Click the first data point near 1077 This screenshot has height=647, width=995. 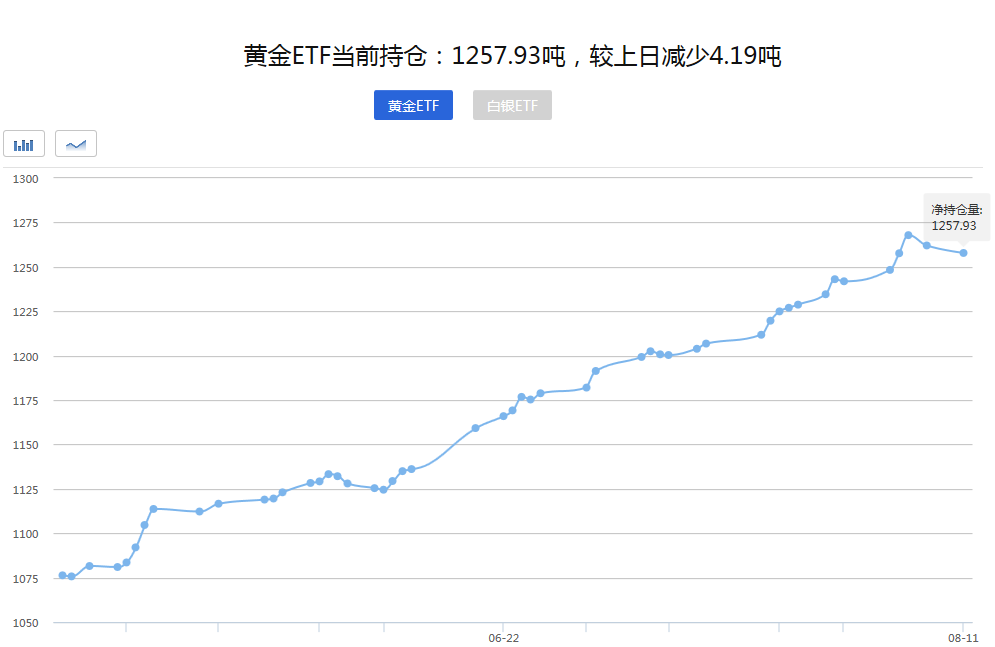[x=62, y=574]
